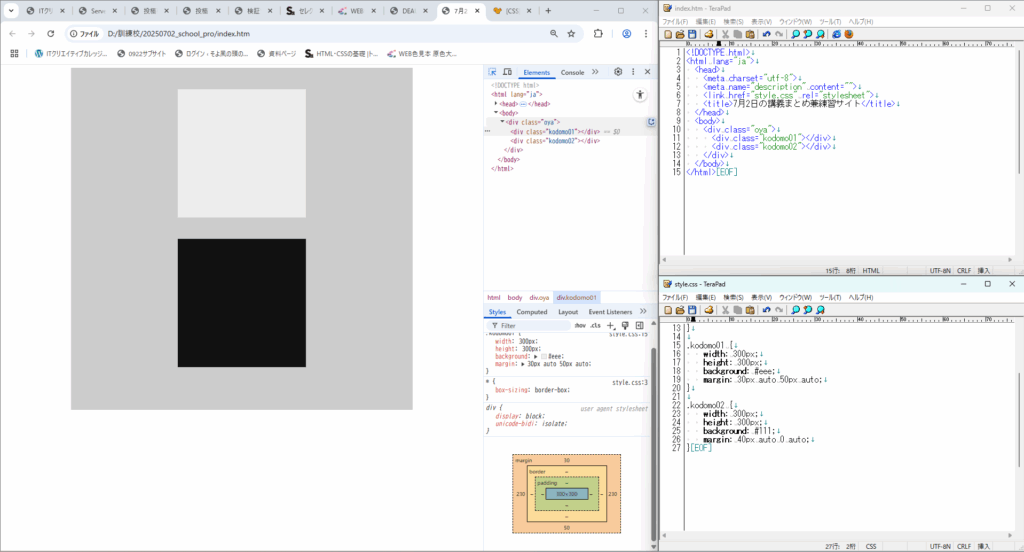Toggle the device toolbar in DevTools
Viewport: 1024px width, 552px height.
[x=507, y=72]
